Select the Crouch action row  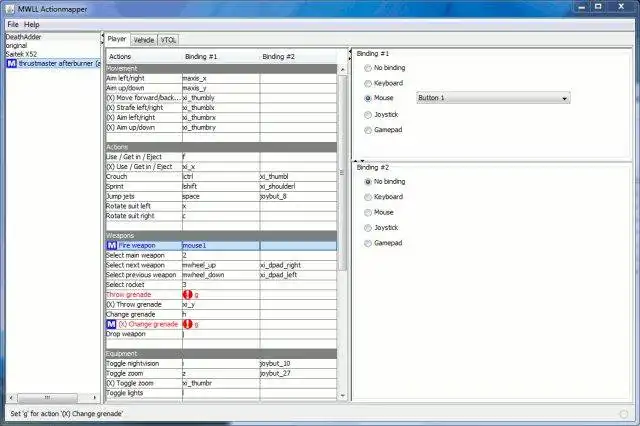click(x=221, y=177)
